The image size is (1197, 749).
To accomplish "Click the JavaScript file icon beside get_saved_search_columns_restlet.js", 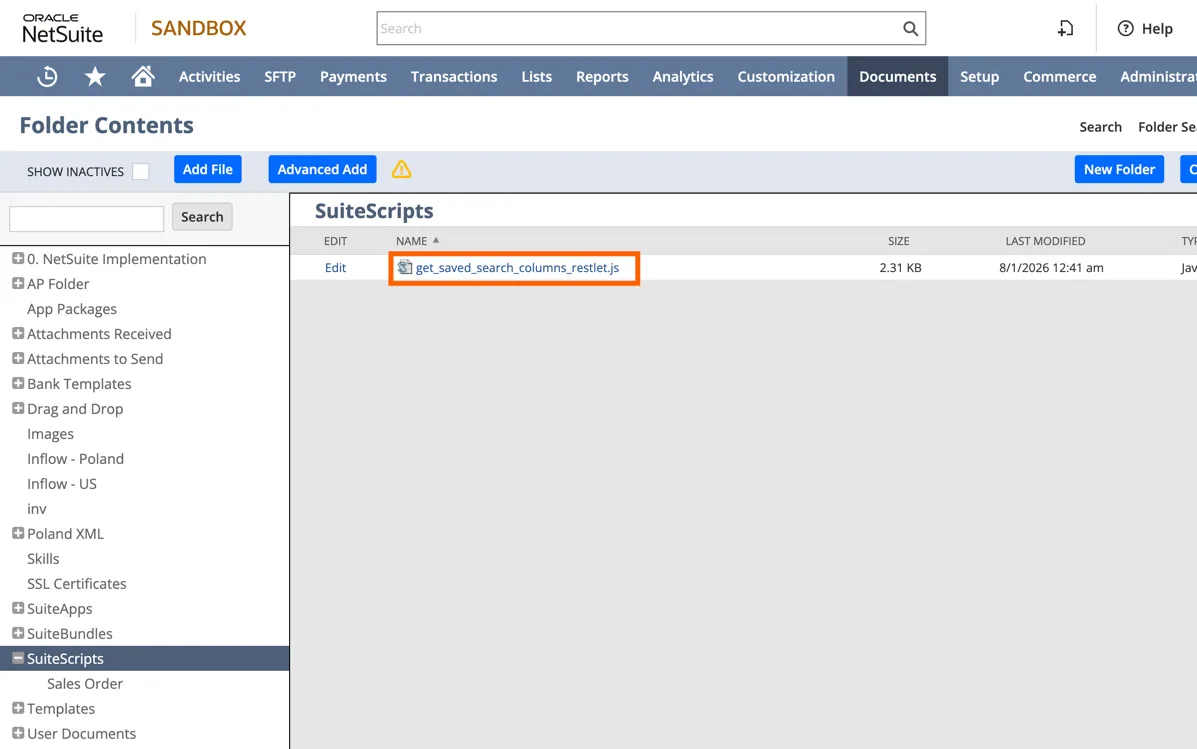I will point(405,267).
